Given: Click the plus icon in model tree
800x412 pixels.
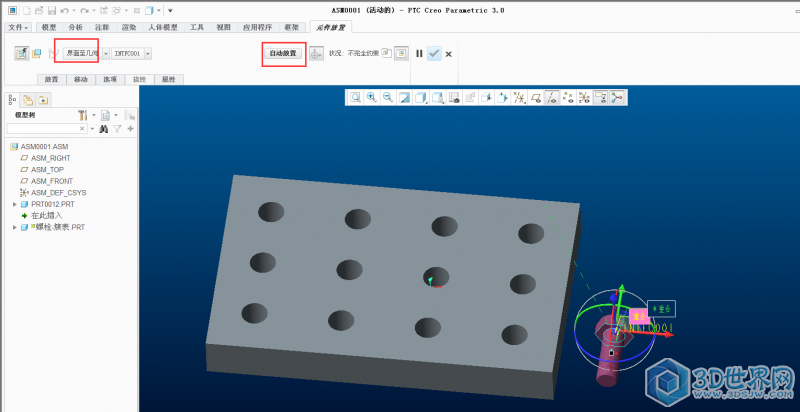Looking at the screenshot, I should (131, 129).
